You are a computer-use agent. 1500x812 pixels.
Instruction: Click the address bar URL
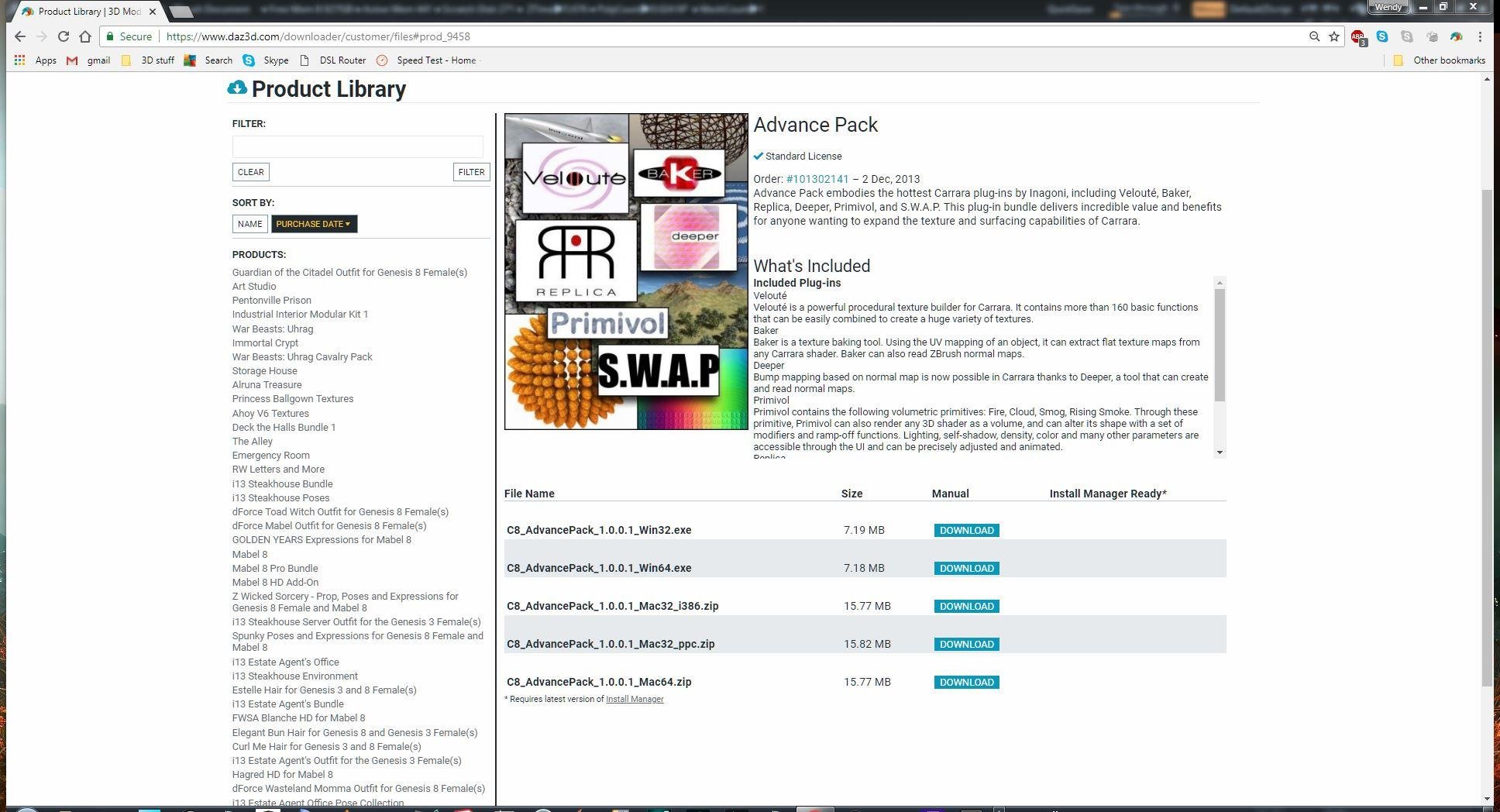click(x=318, y=36)
